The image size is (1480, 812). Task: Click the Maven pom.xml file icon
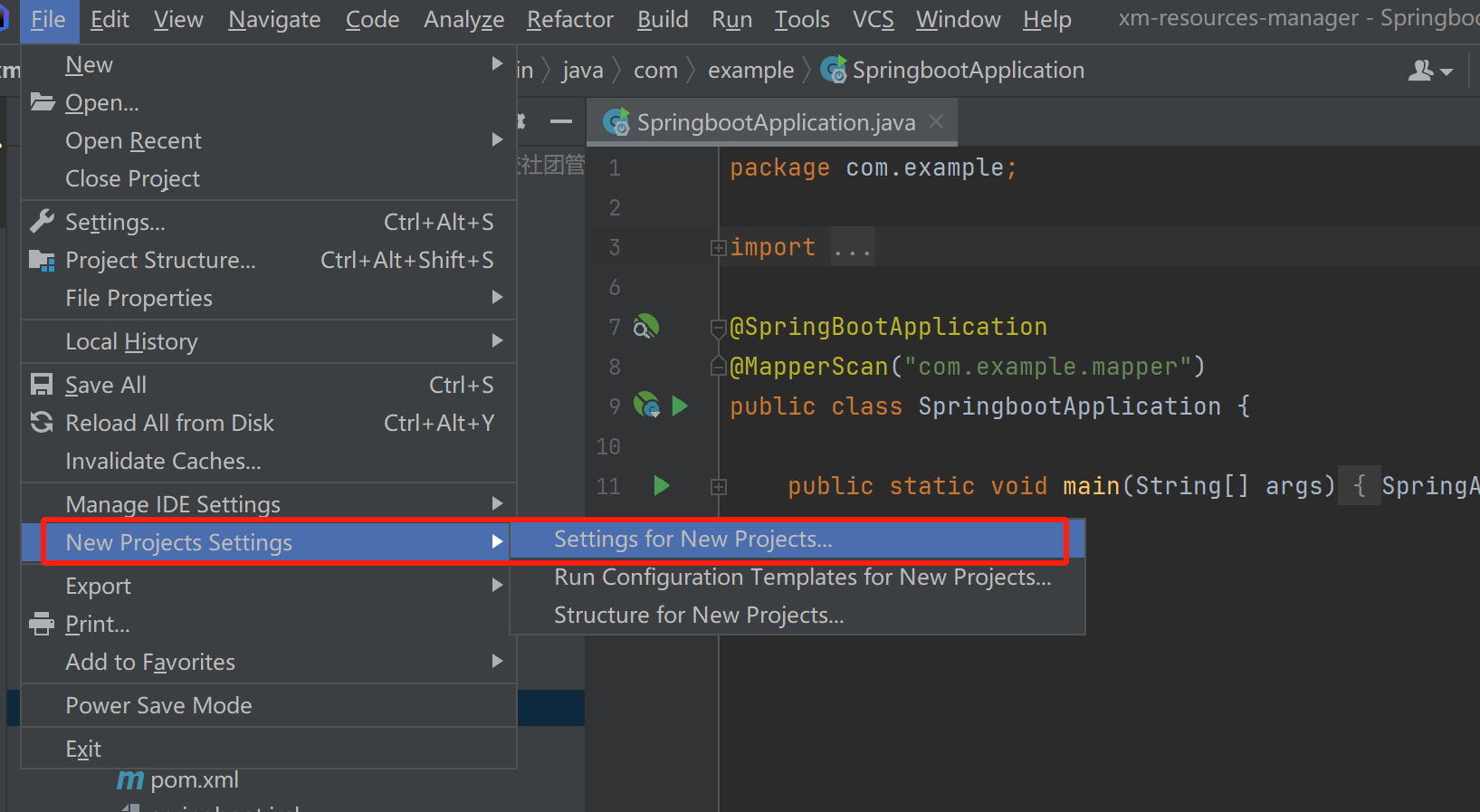point(130,780)
